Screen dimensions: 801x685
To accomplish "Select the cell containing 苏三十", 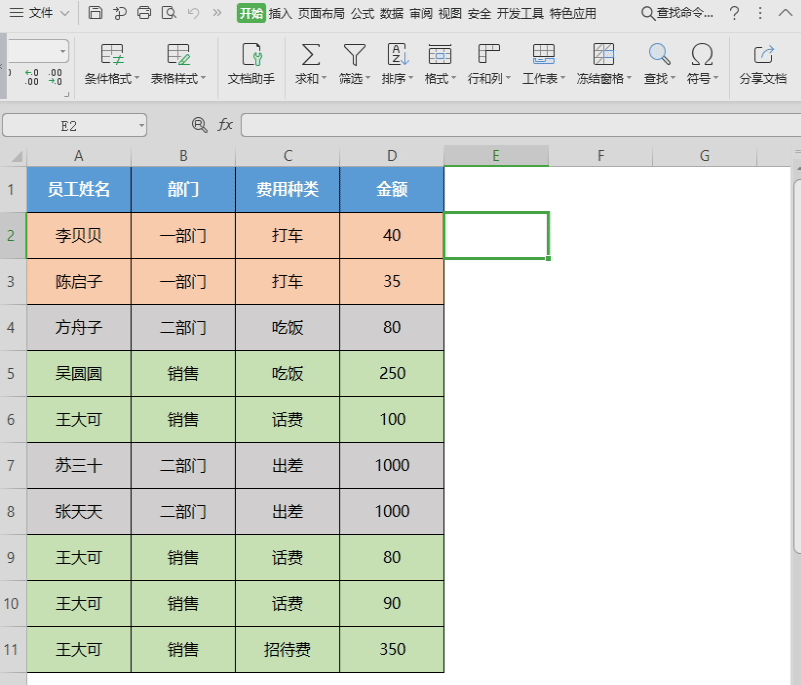I will click(79, 465).
